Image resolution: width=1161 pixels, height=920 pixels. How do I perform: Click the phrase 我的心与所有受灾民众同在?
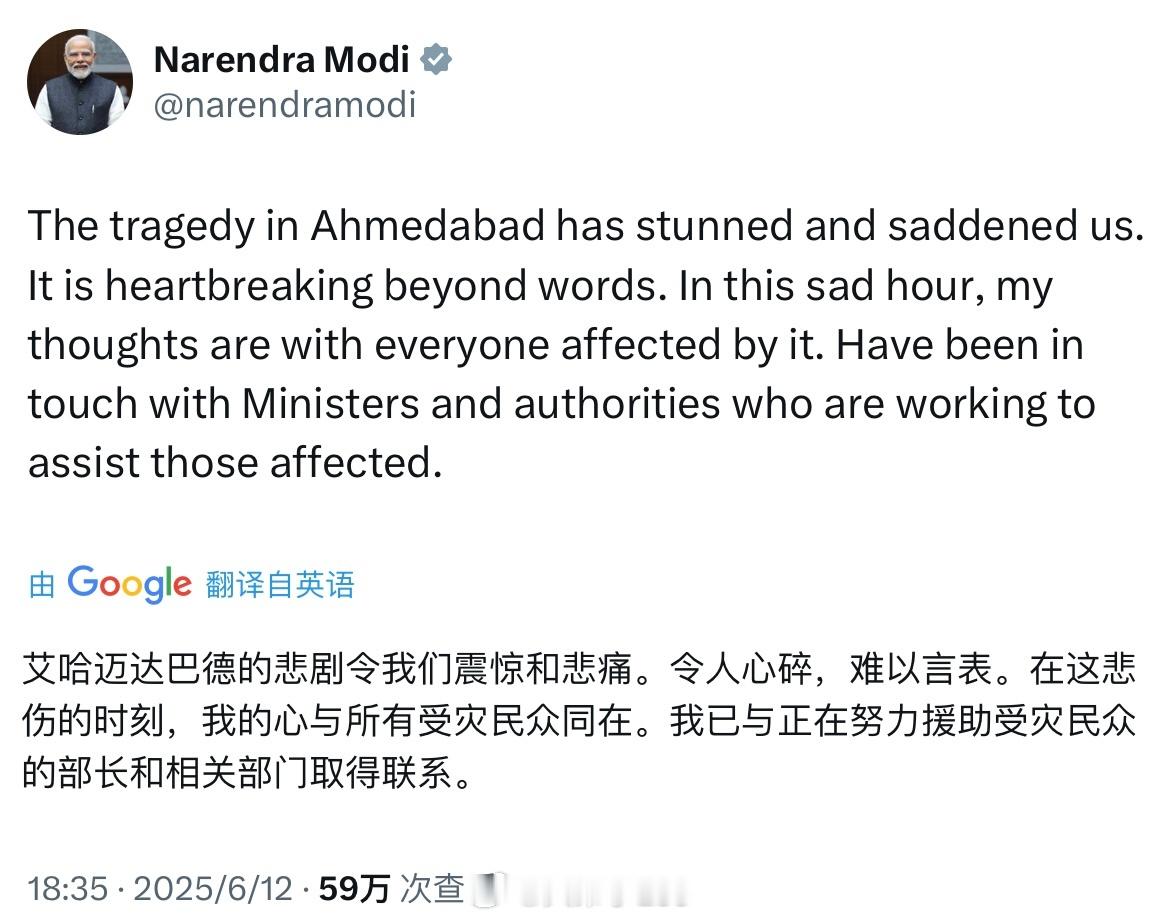[x=418, y=721]
